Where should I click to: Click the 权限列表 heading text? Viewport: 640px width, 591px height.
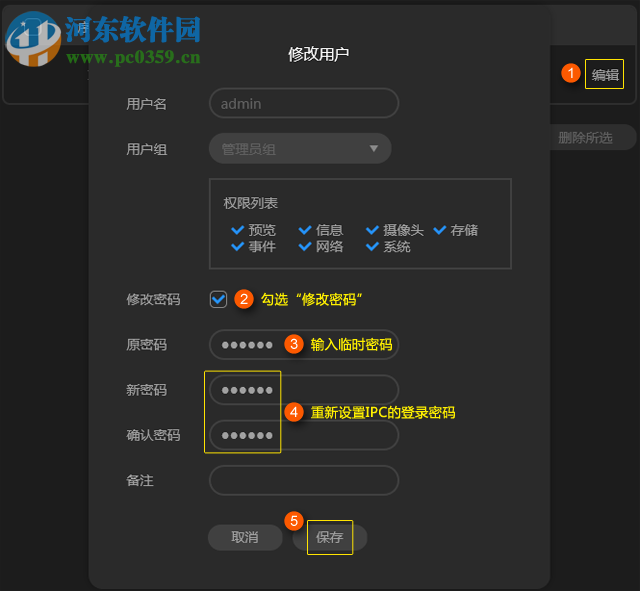[251, 203]
